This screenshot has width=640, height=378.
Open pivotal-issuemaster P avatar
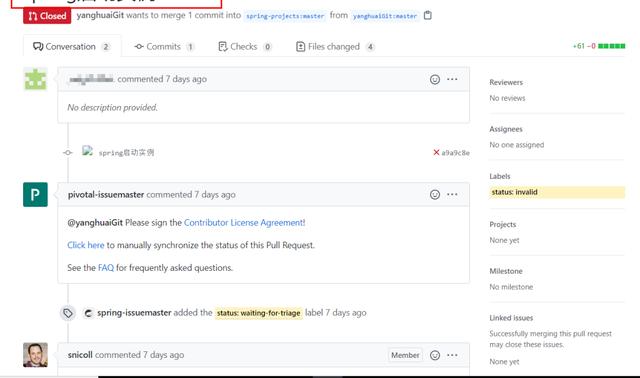[x=36, y=195]
